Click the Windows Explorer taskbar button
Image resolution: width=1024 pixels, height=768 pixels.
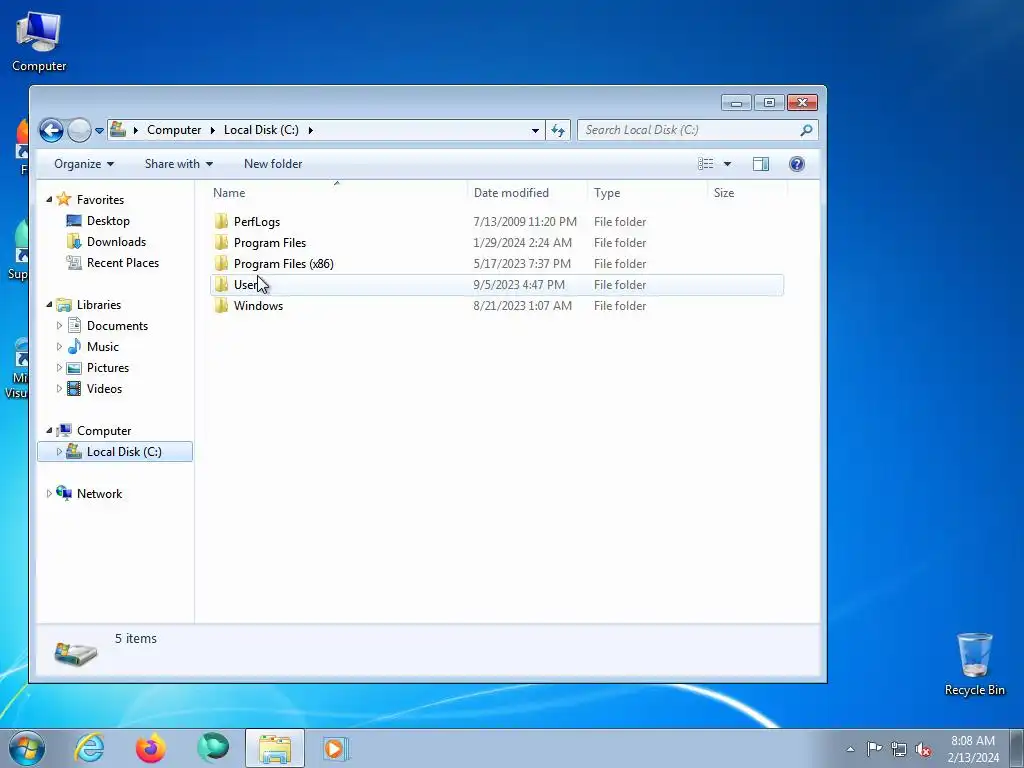275,748
